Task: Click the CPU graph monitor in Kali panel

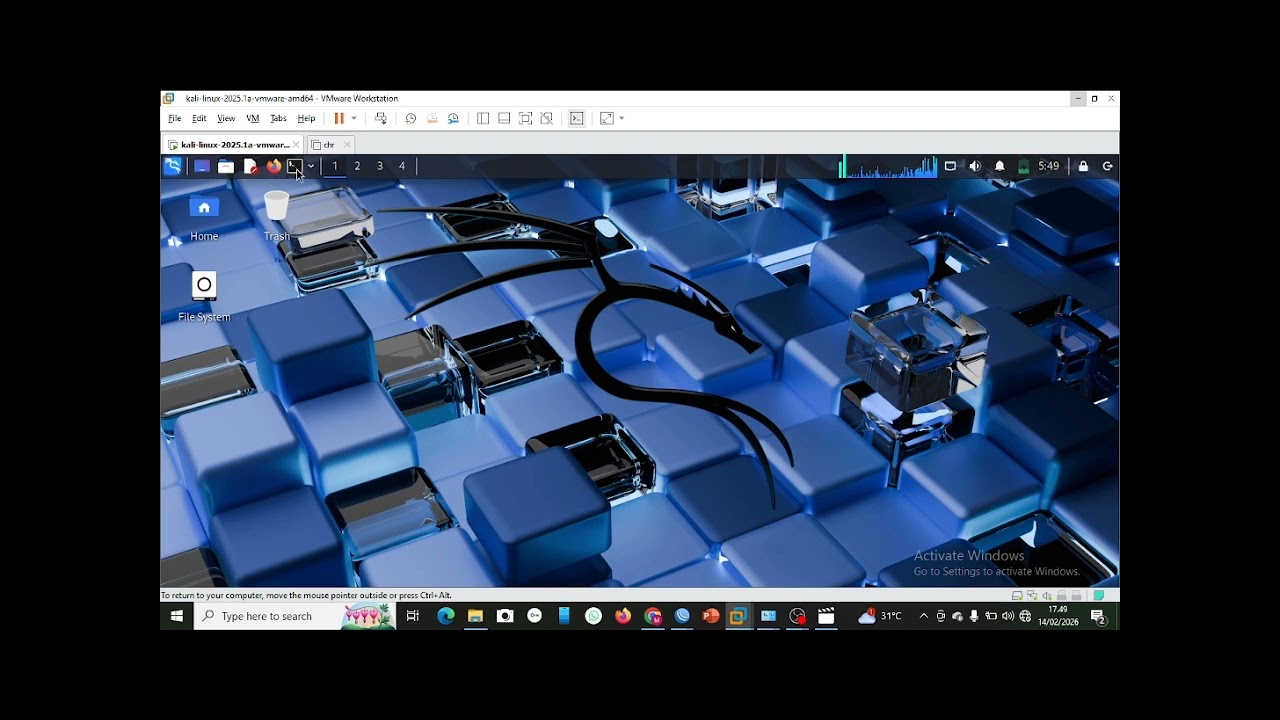Action: point(888,166)
